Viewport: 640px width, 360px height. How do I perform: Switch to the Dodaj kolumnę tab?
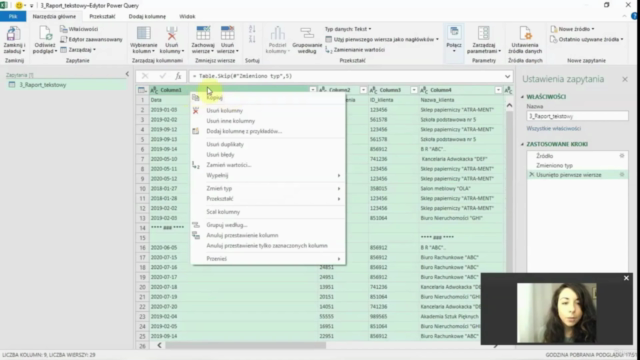147,16
